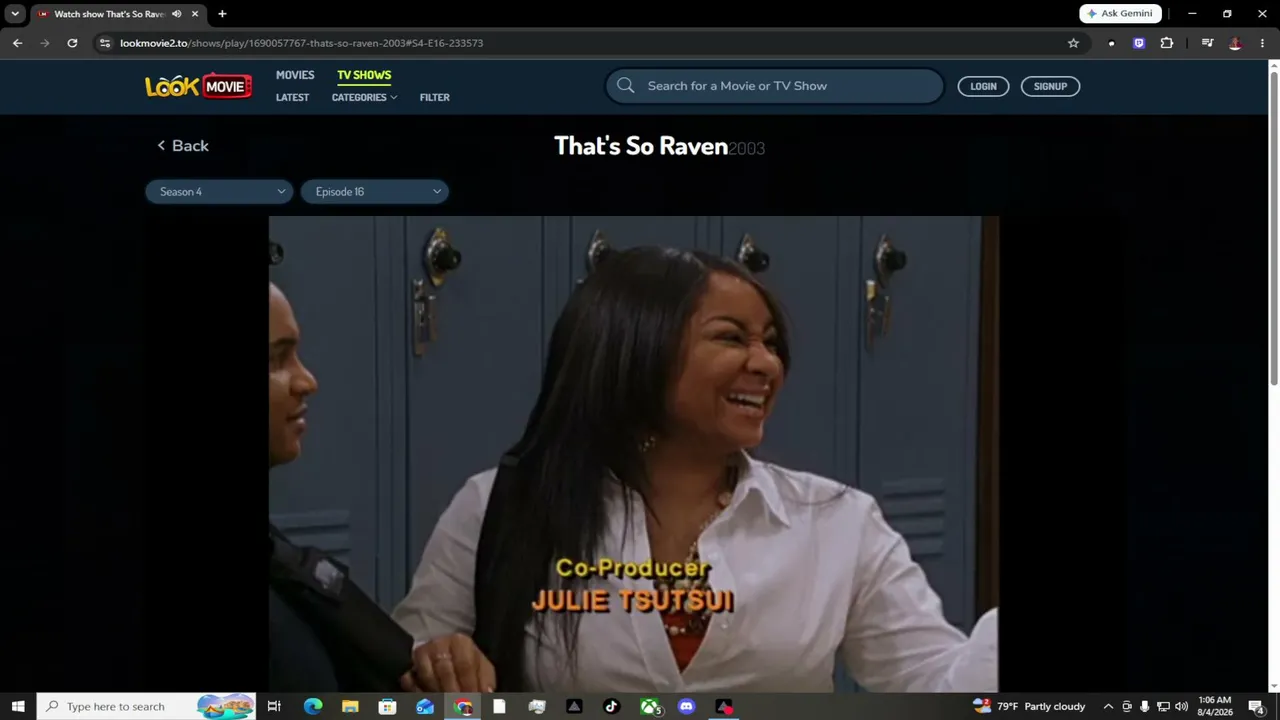Open Discord from the taskbar
Image resolution: width=1280 pixels, height=720 pixels.
(687, 706)
